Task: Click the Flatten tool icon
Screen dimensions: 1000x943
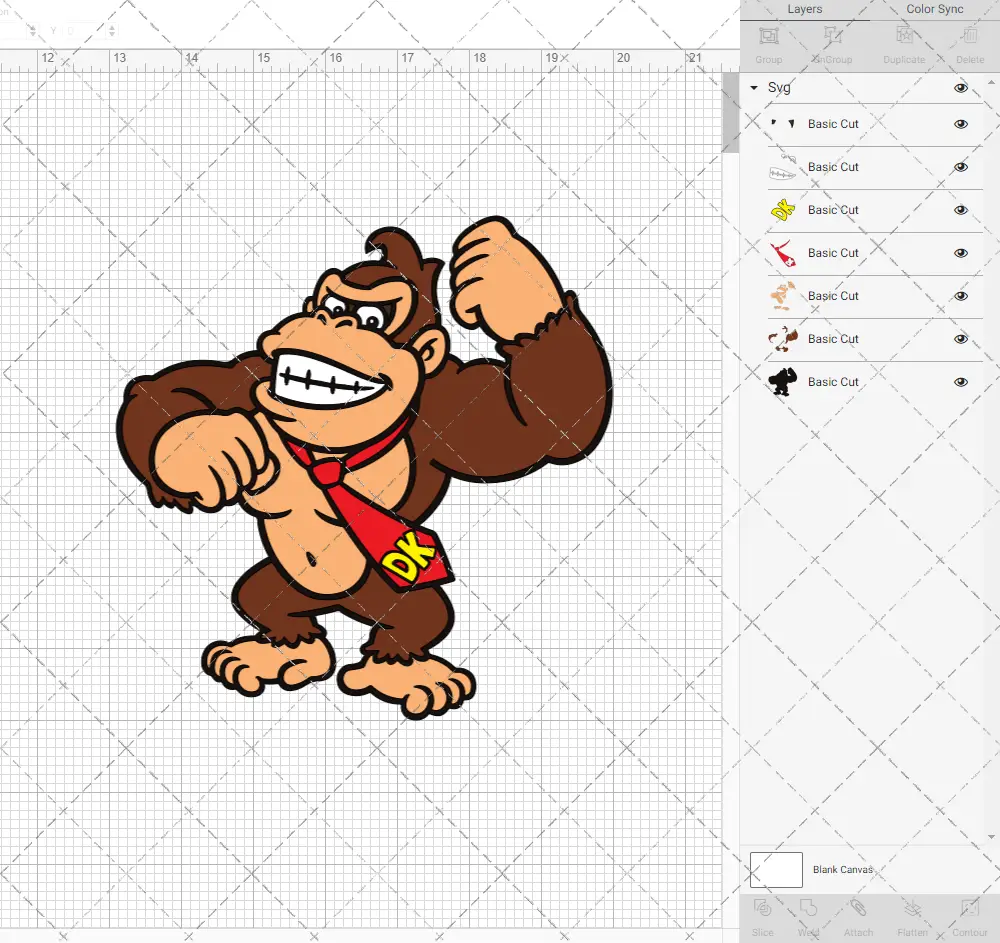Action: (x=913, y=908)
